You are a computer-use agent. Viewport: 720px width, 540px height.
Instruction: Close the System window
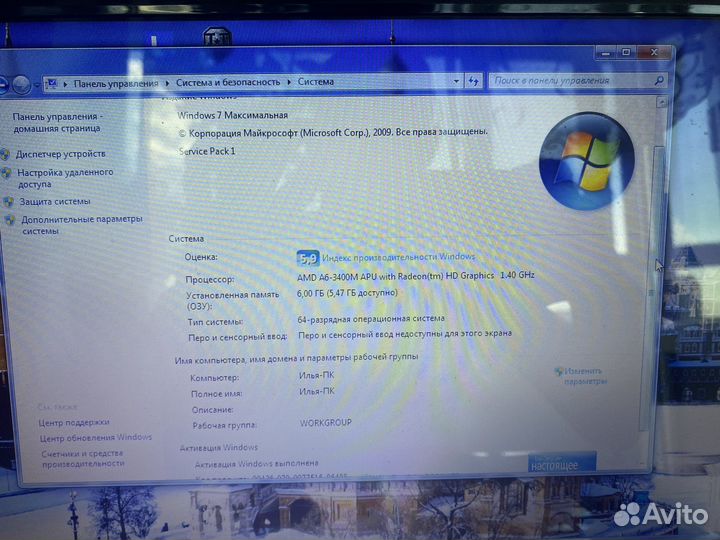coord(654,52)
